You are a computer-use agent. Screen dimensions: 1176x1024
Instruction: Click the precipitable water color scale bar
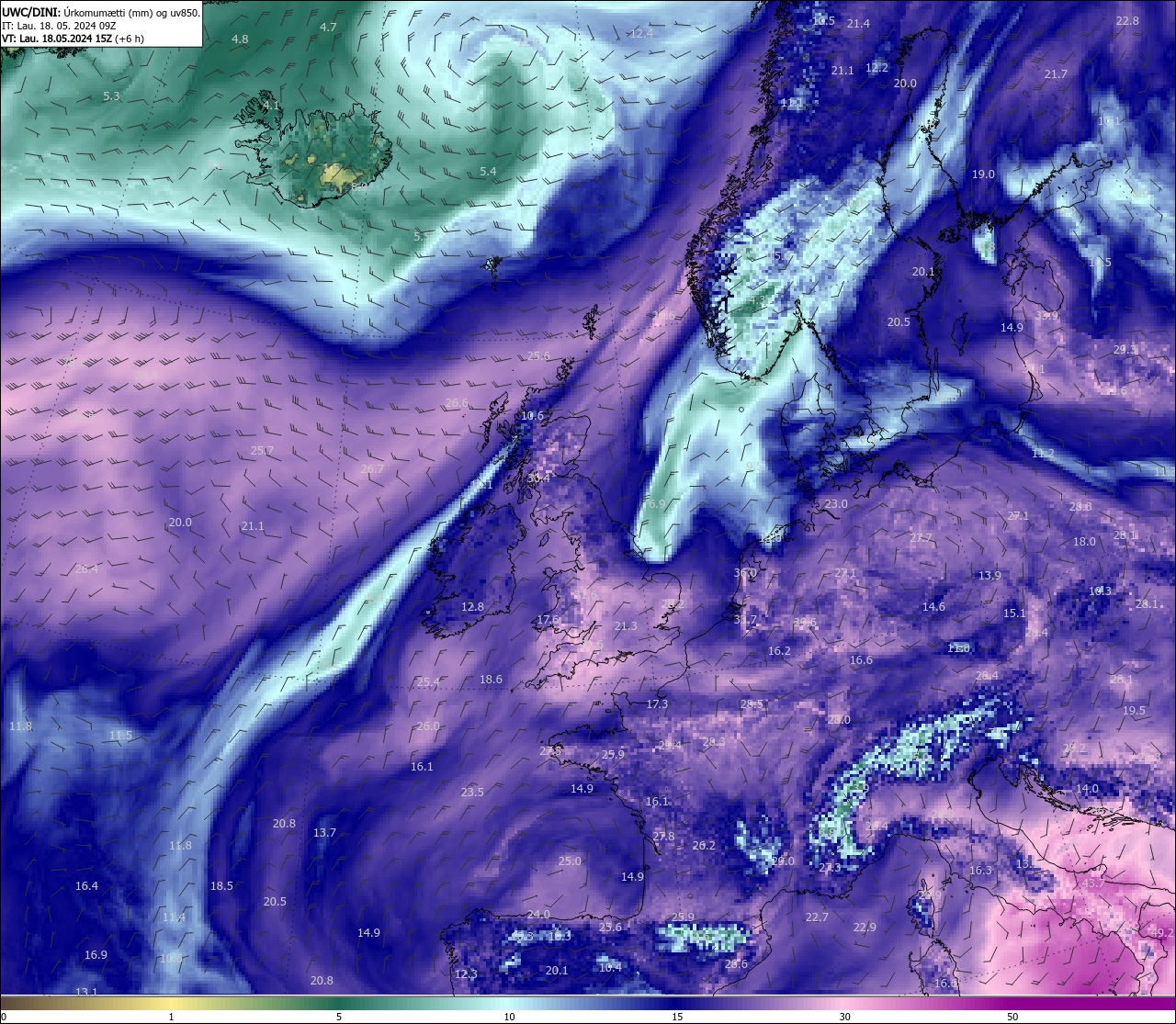[x=588, y=1001]
